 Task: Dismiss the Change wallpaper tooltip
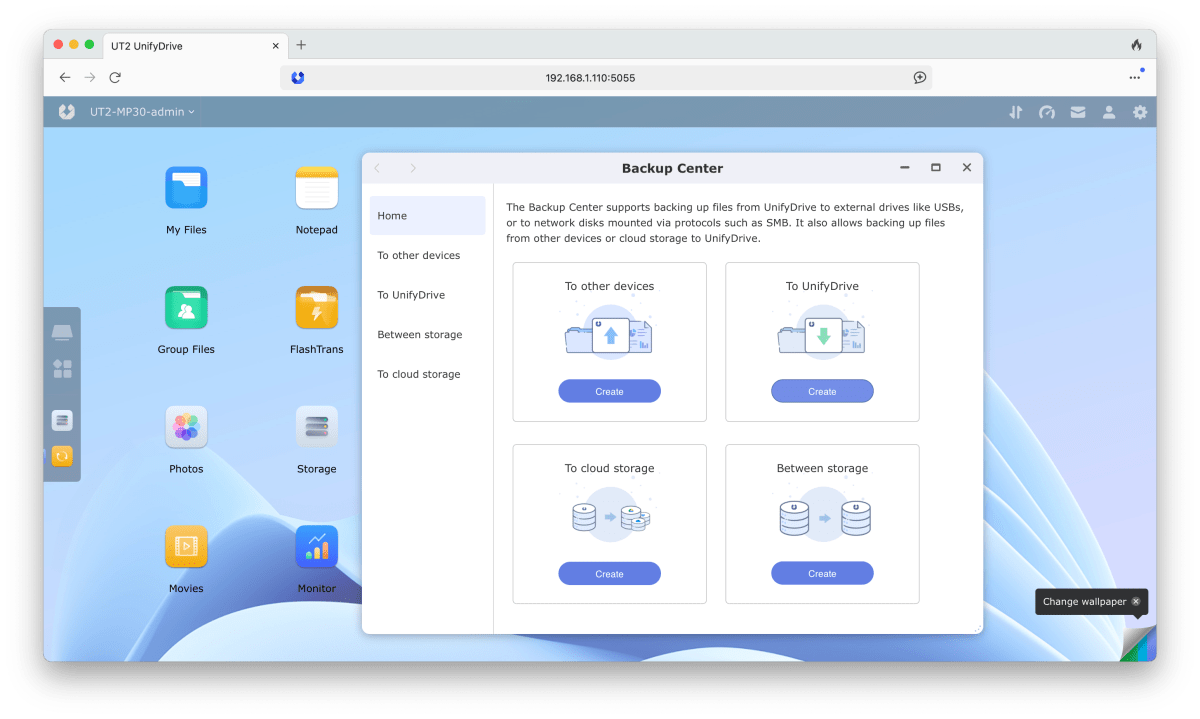point(1135,601)
